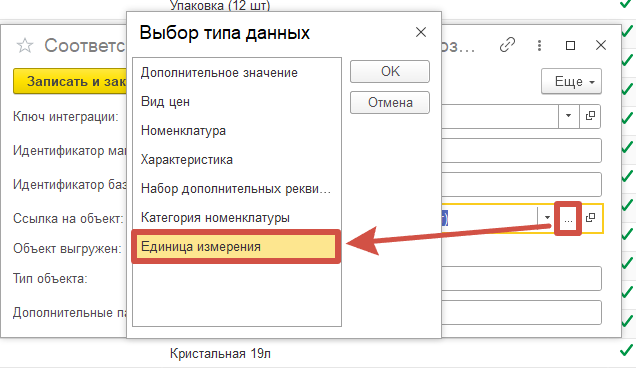The width and height of the screenshot is (636, 368).
Task: Select Набор дополнительных рекви… row
Action: pyautogui.click(x=237, y=189)
